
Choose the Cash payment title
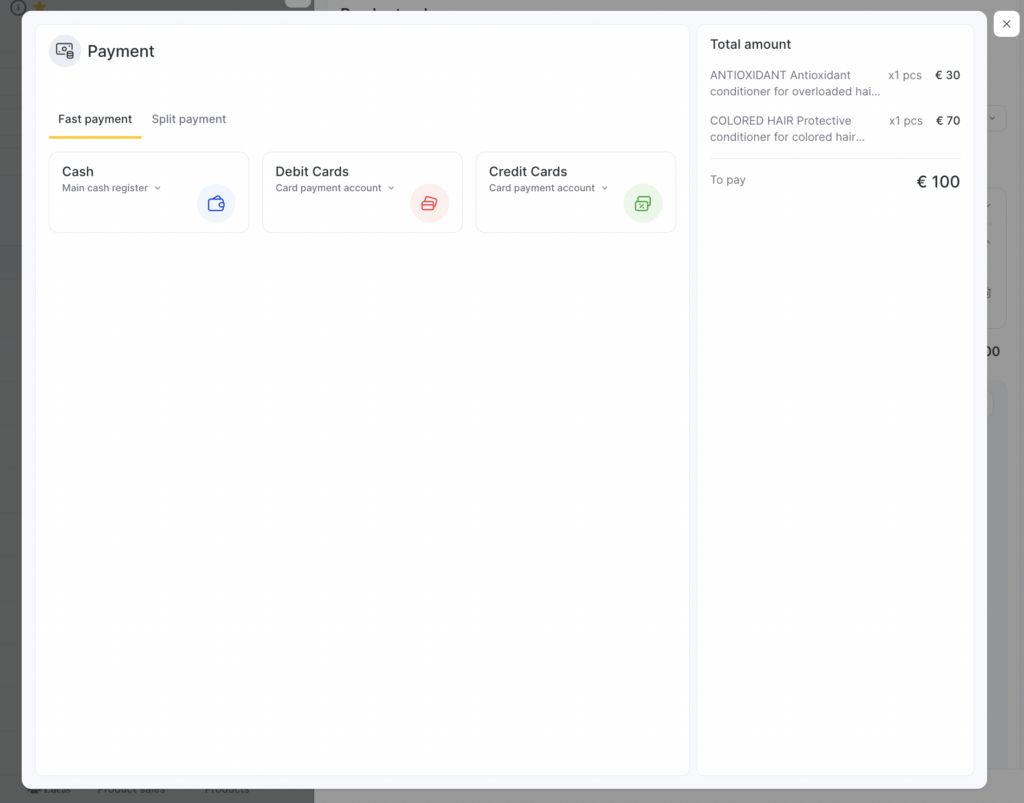(78, 171)
